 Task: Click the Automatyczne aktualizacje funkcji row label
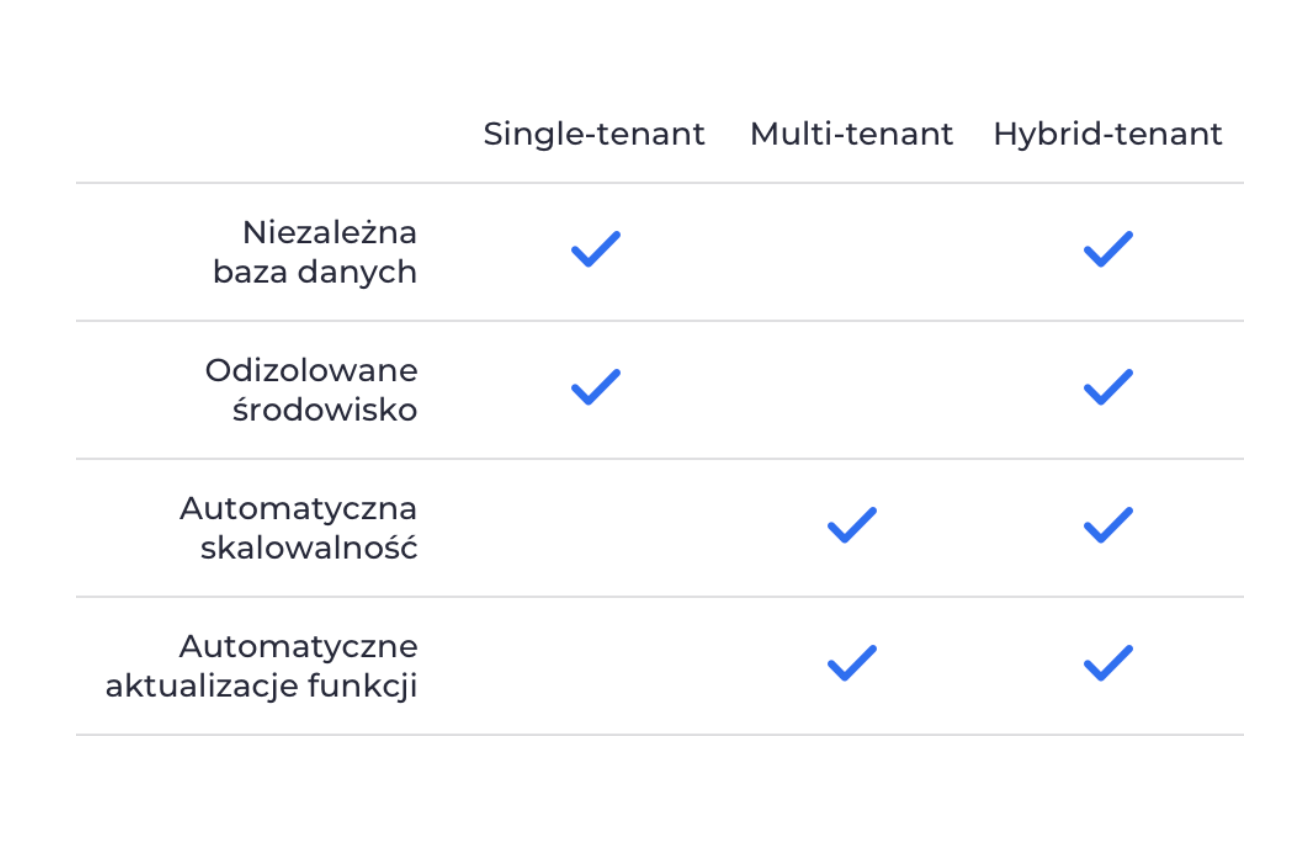[x=261, y=666]
